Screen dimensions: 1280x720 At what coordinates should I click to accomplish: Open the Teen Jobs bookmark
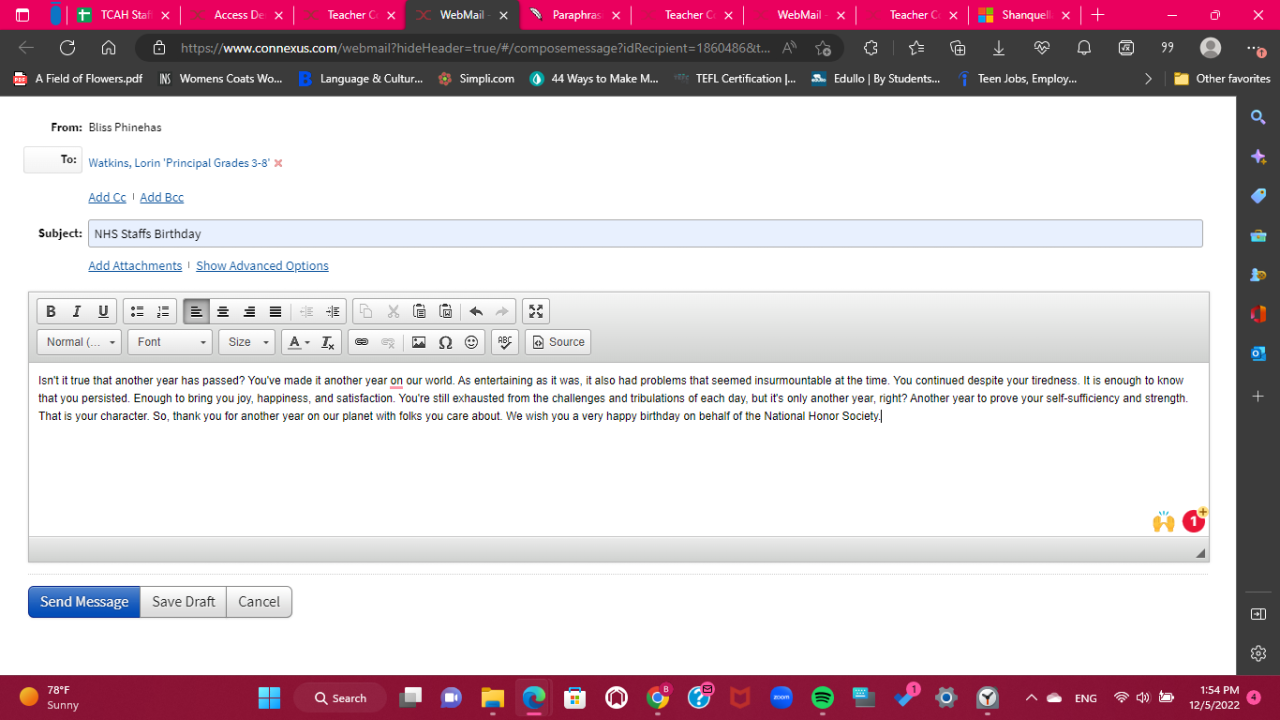click(x=1017, y=79)
